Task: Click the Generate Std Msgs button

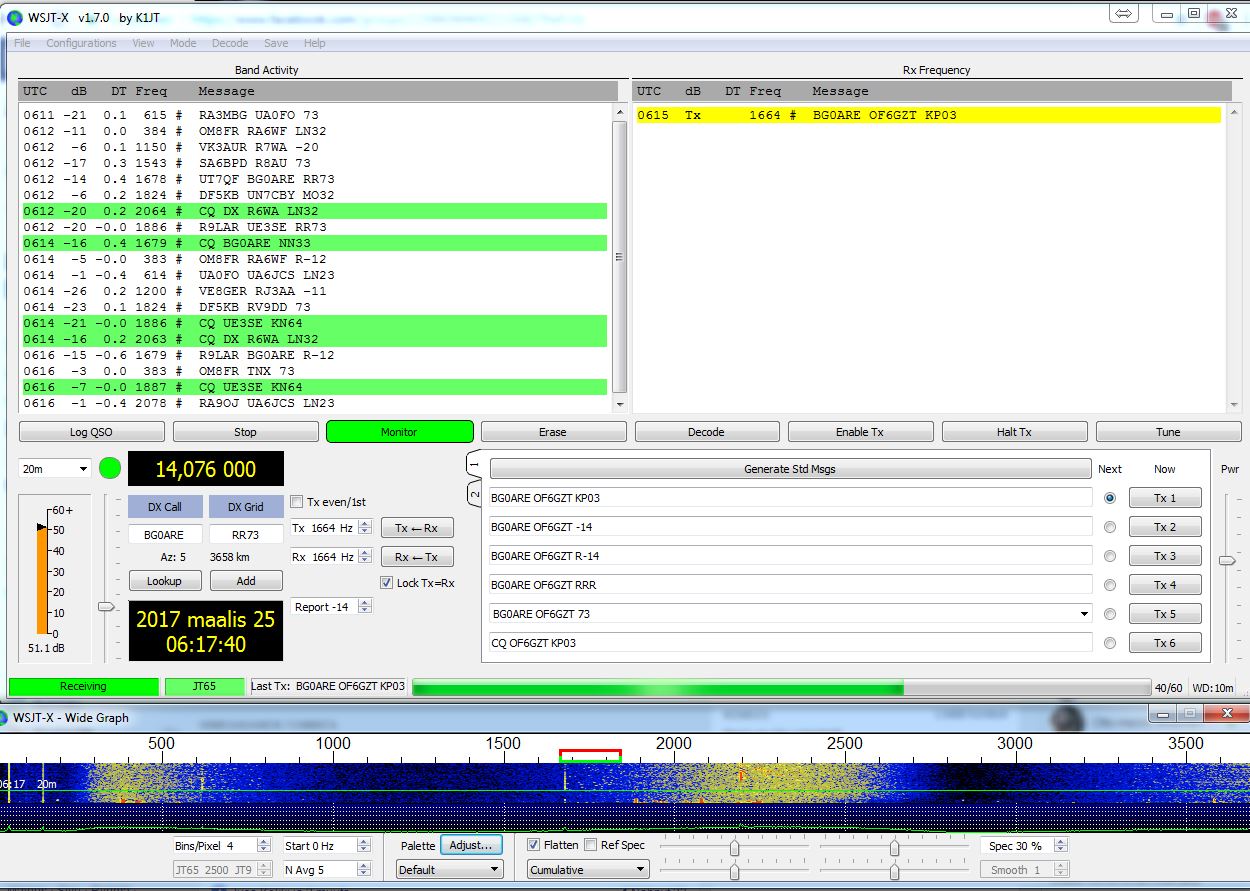Action: coord(790,469)
